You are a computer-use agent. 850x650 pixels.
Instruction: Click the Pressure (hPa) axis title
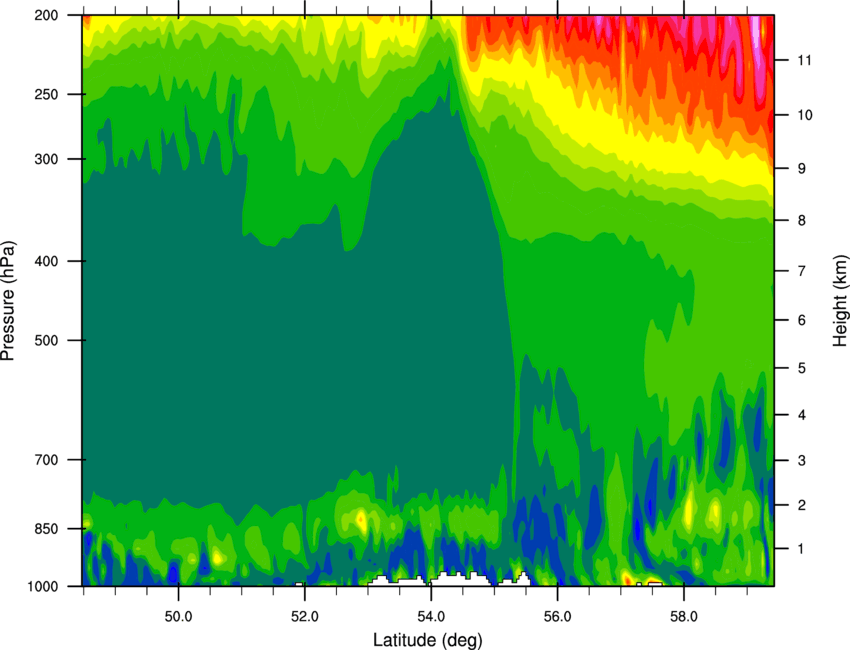pyautogui.click(x=8, y=300)
